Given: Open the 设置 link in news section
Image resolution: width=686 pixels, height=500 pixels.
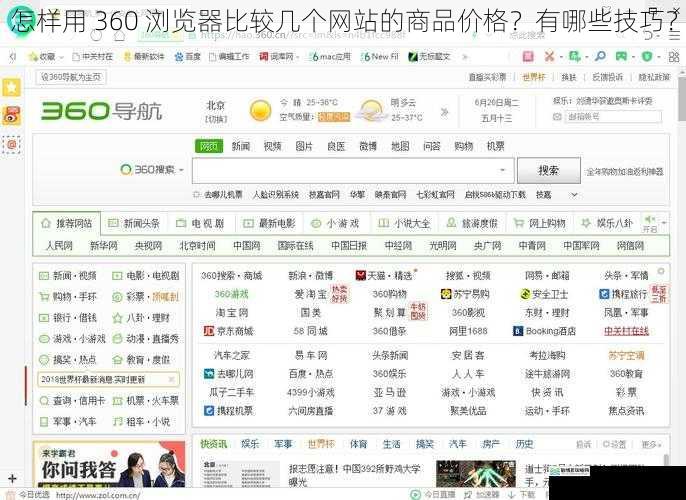Looking at the screenshot, I should (614, 444).
